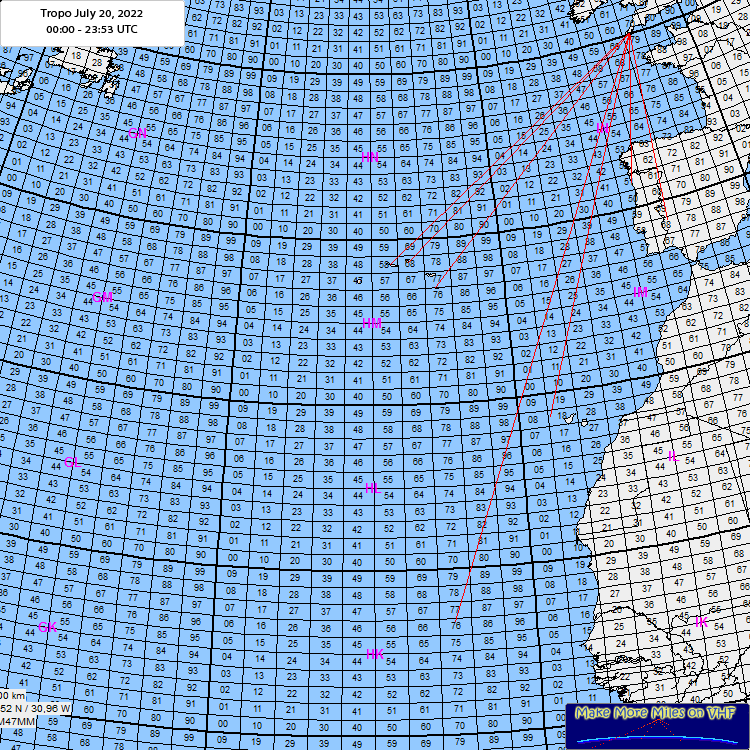This screenshot has height=750, width=750.
Task: Select the magenta HL field label
Action: point(372,488)
